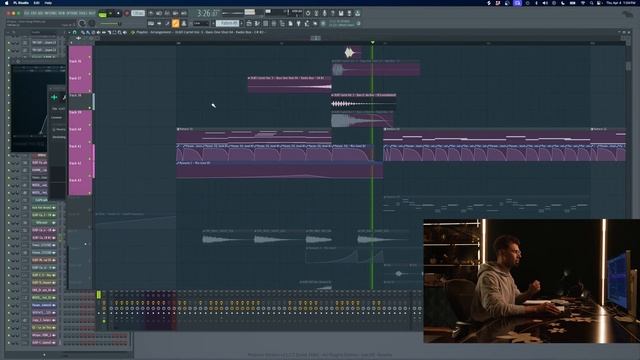Select the Playlist Slice tool
640x360 pixels.
tap(109, 32)
